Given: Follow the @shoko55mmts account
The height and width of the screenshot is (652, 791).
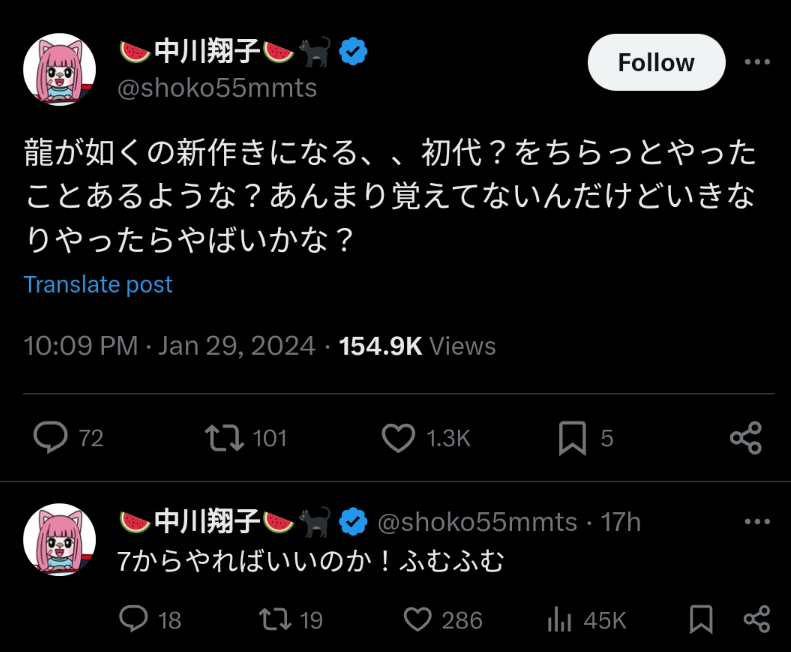Looking at the screenshot, I should point(656,63).
